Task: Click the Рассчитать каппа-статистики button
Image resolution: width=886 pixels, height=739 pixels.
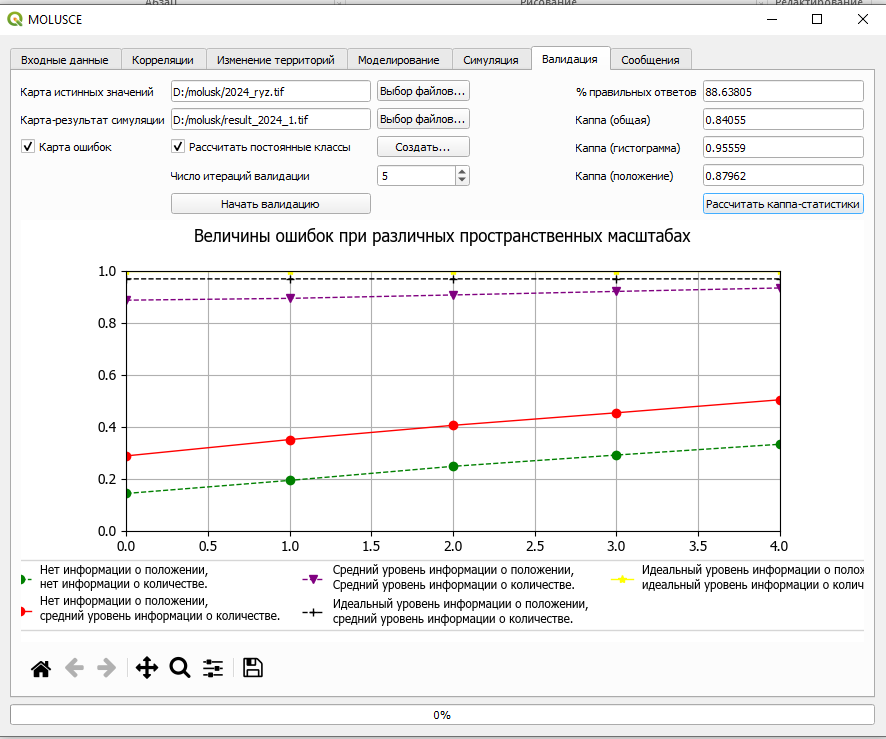Action: click(x=783, y=204)
